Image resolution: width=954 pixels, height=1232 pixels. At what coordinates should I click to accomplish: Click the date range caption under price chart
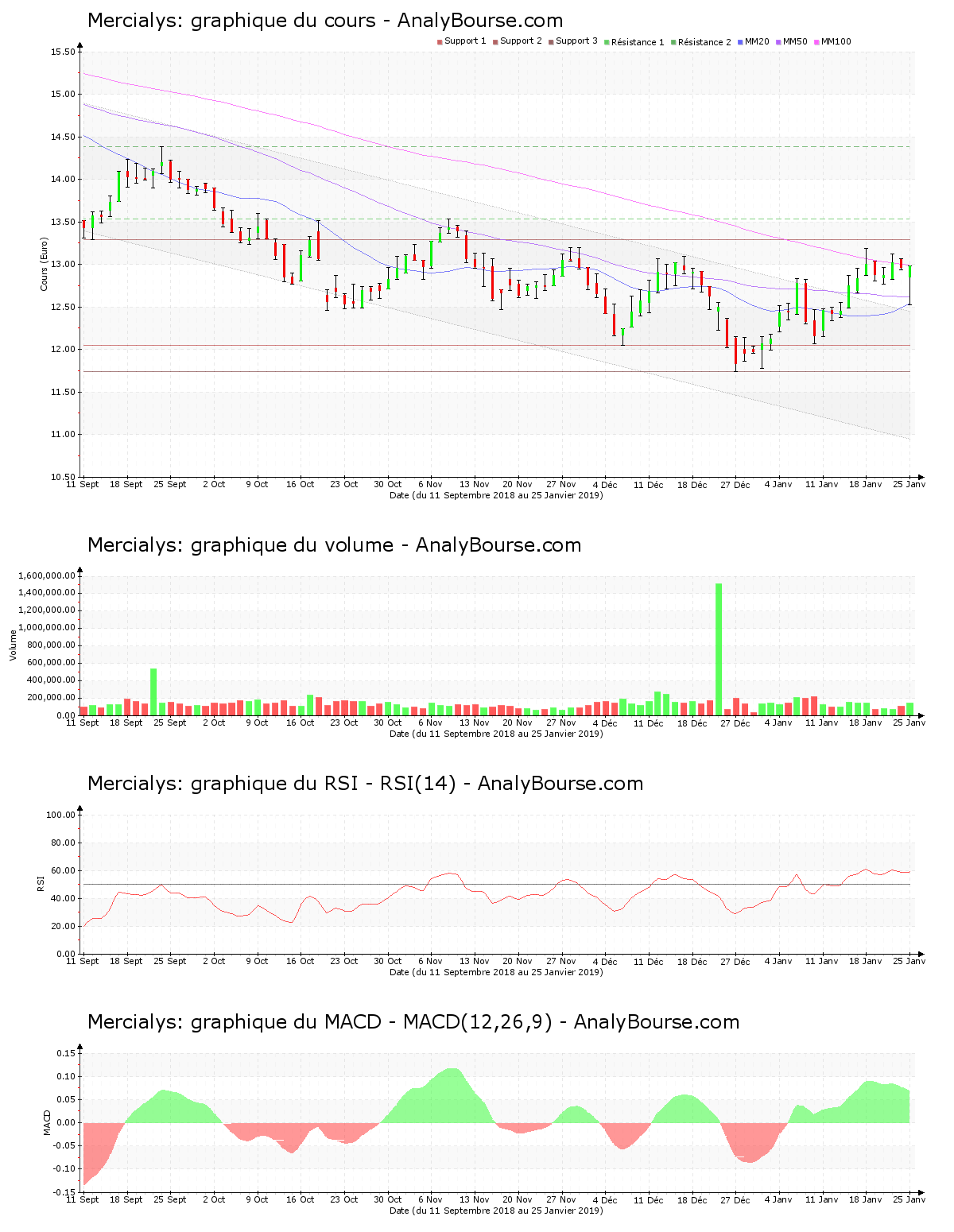pos(496,495)
